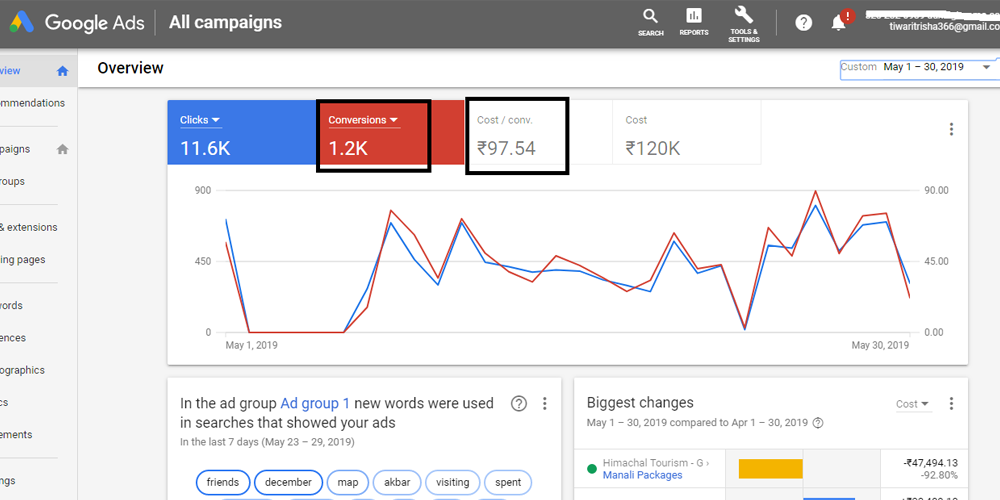Click help icon in search words card

click(518, 404)
